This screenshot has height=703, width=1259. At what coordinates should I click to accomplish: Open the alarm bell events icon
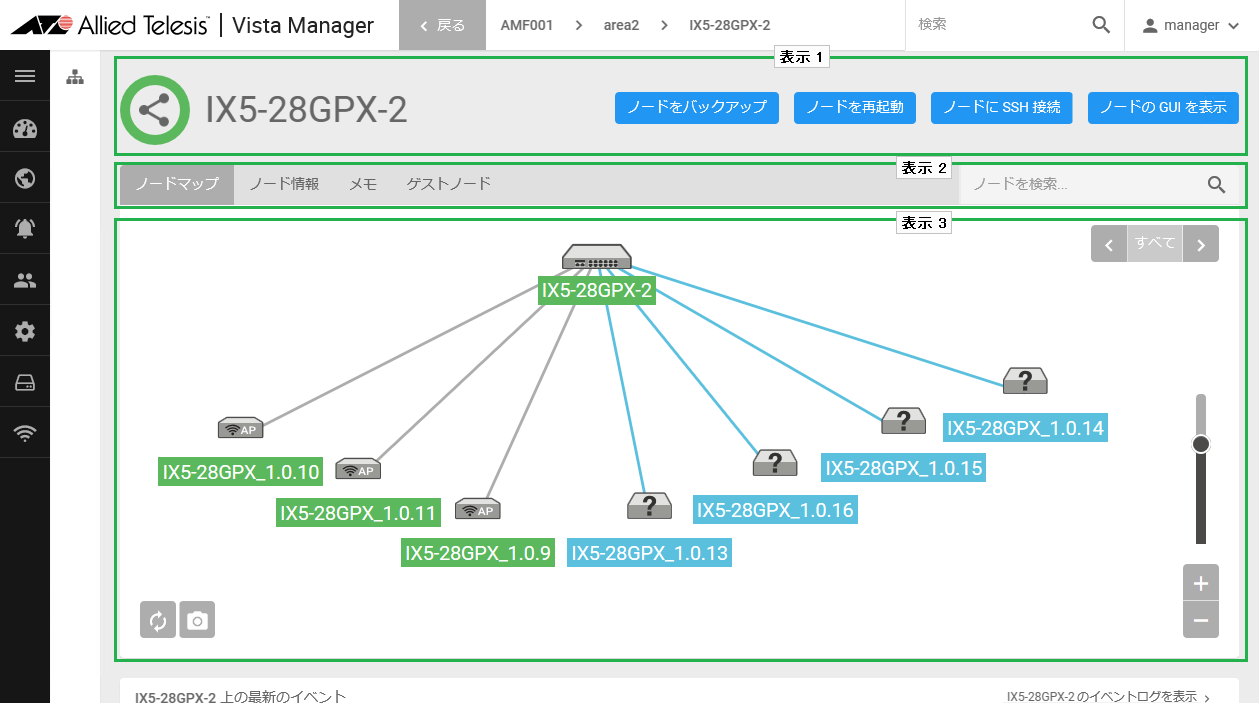click(x=25, y=229)
